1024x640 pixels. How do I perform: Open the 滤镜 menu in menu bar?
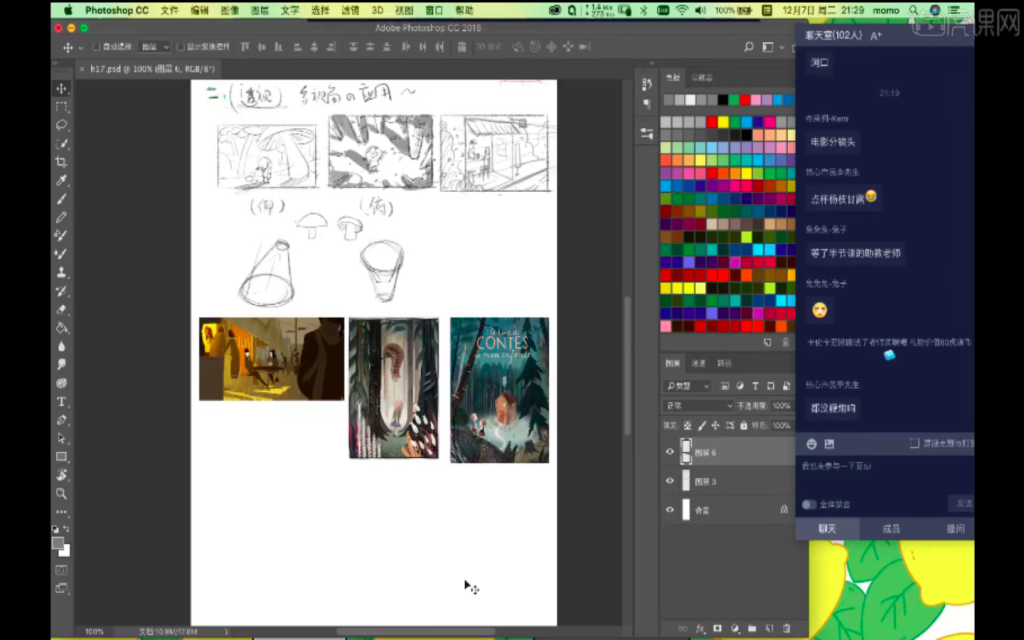(350, 10)
